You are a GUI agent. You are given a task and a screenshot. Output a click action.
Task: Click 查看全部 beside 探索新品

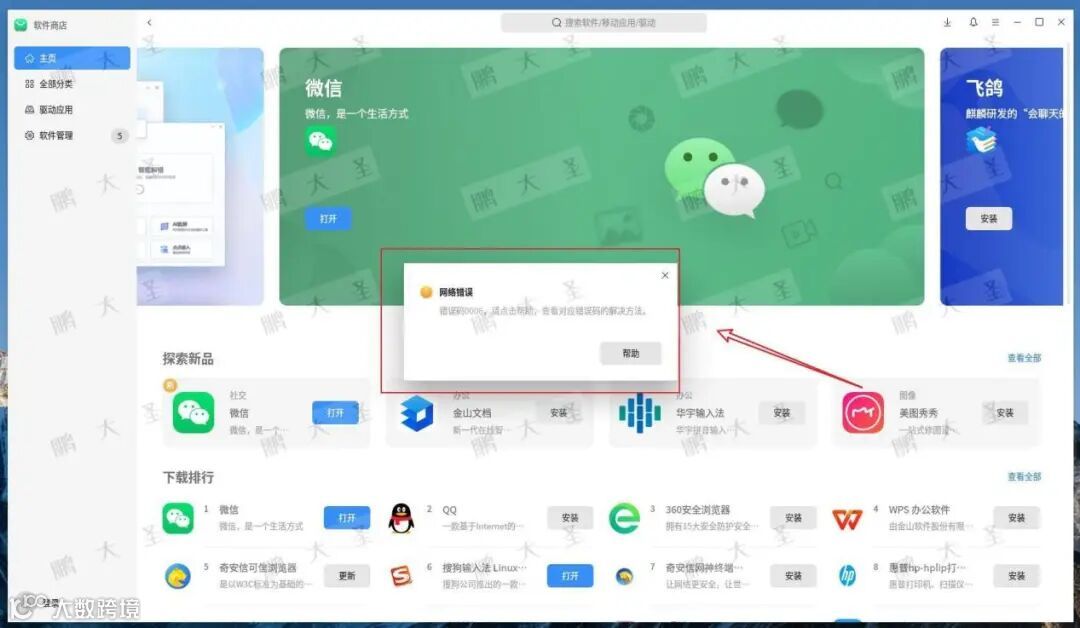[1024, 358]
